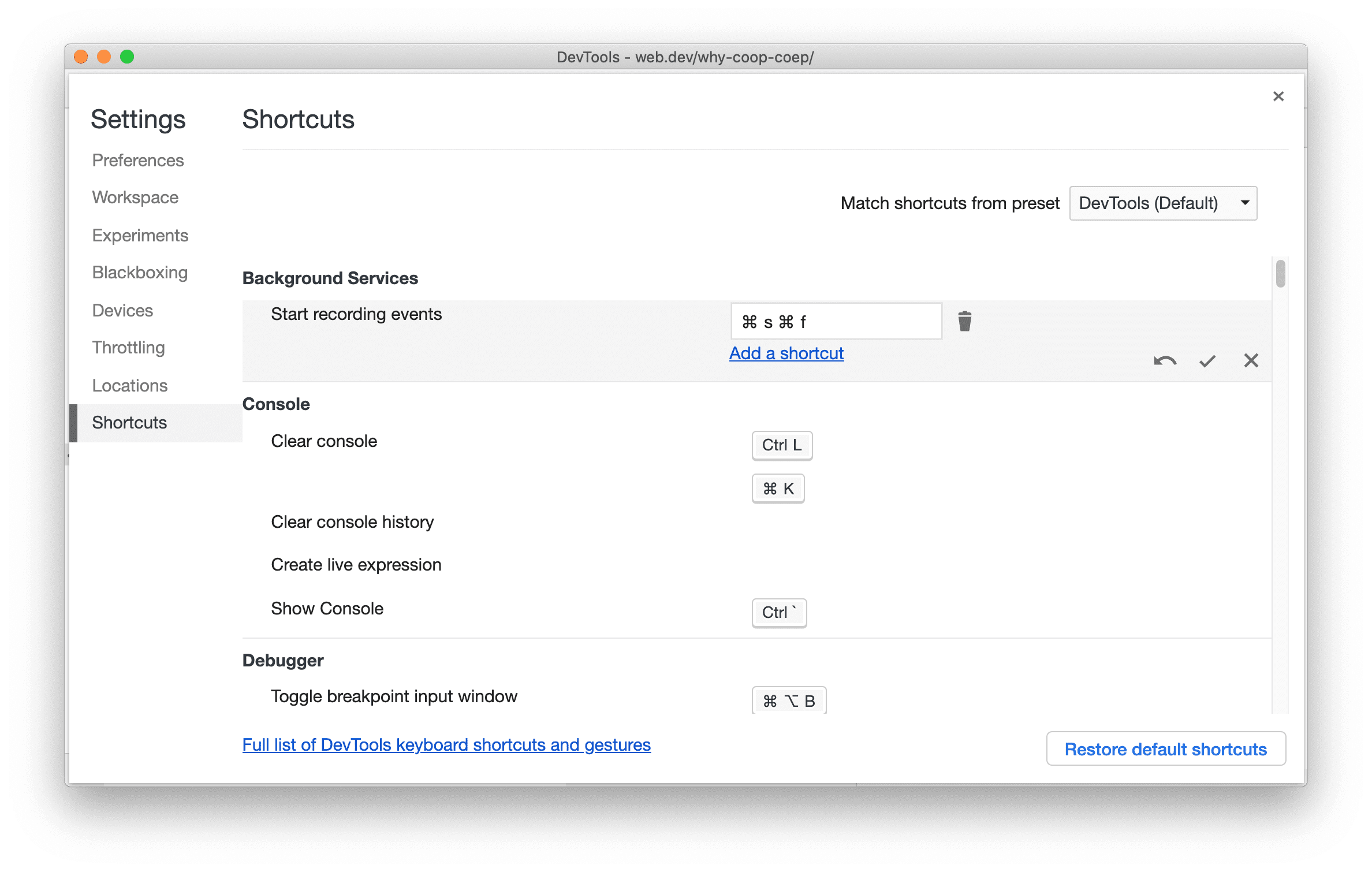Click the undo arrow icon

coord(1162,360)
